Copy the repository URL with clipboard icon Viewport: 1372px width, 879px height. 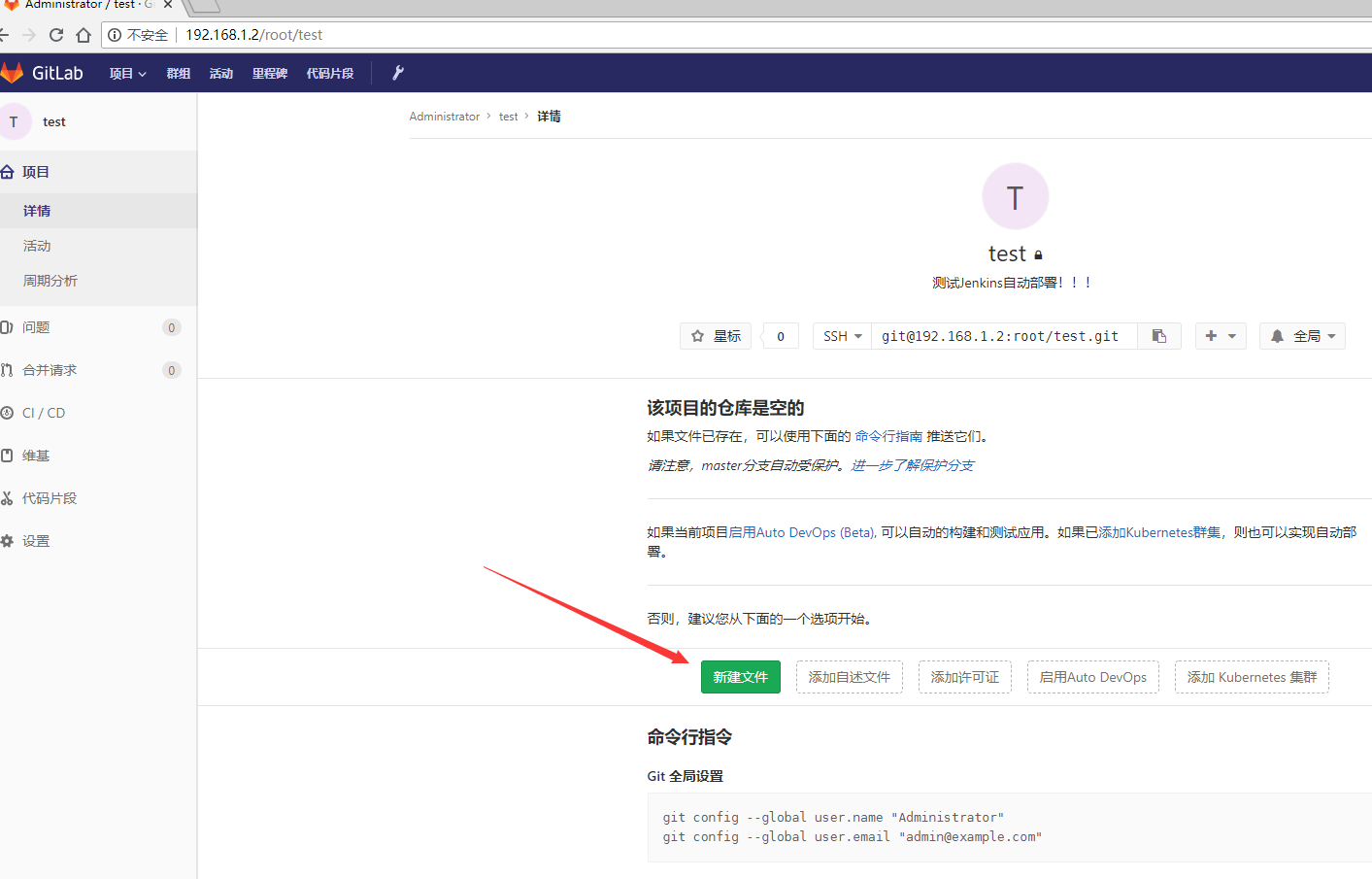1159,336
